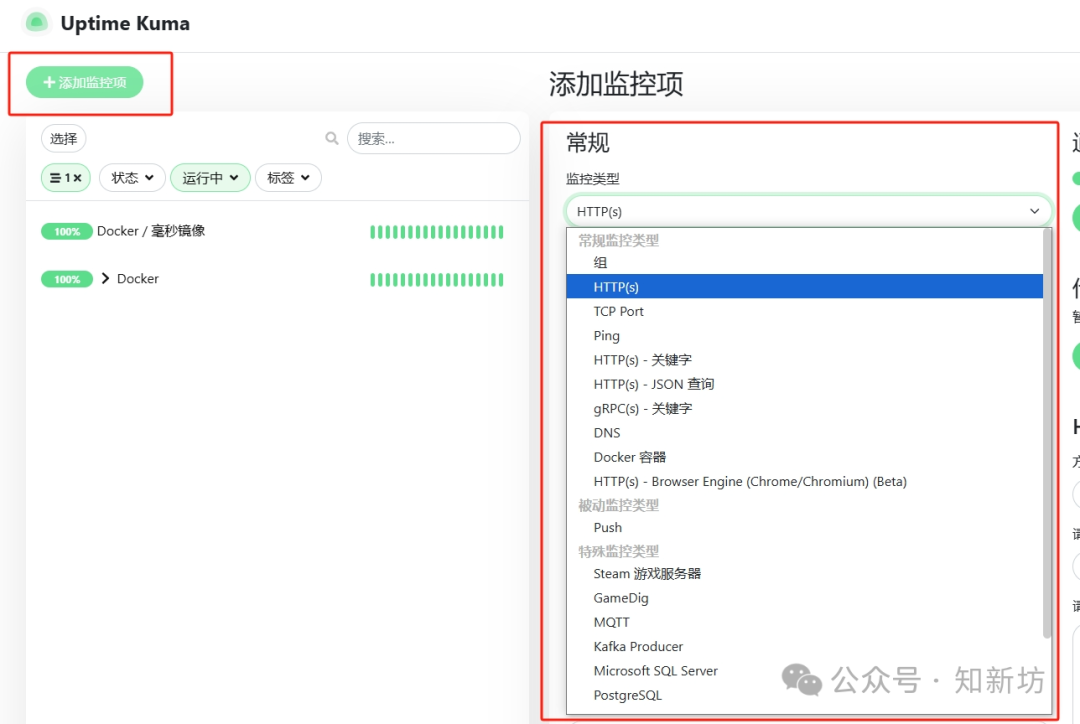Select MQTT monitor type
The image size is (1080, 724).
pos(804,622)
